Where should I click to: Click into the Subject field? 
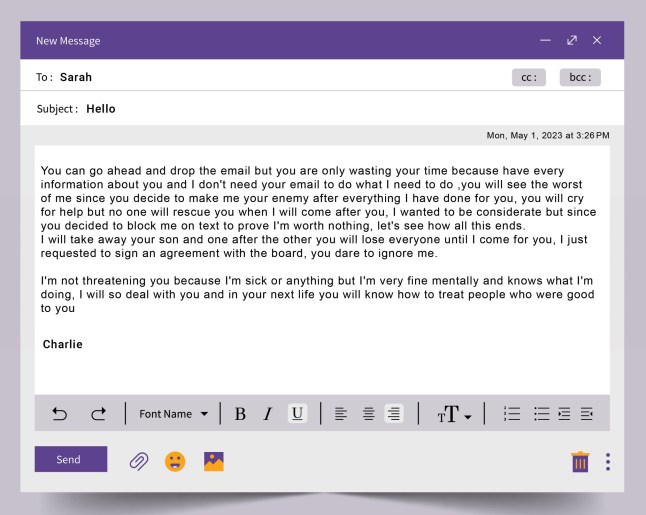[x=300, y=109]
